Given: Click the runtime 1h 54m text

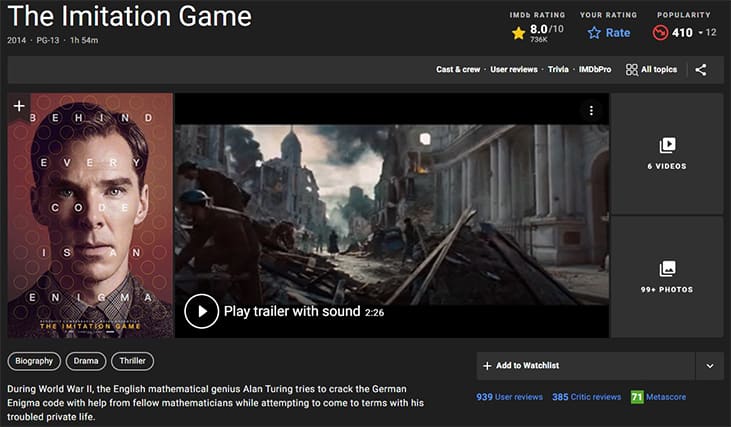Looking at the screenshot, I should pyautogui.click(x=84, y=41).
